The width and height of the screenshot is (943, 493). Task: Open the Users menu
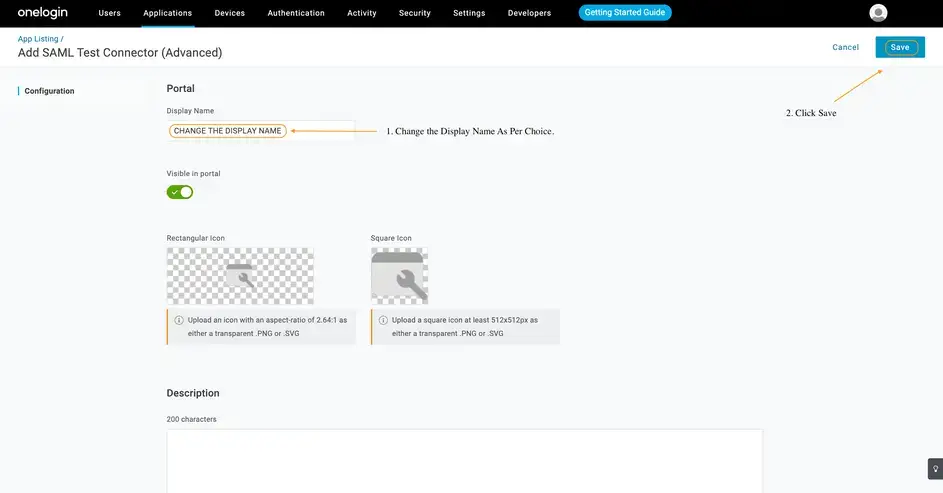click(x=109, y=13)
